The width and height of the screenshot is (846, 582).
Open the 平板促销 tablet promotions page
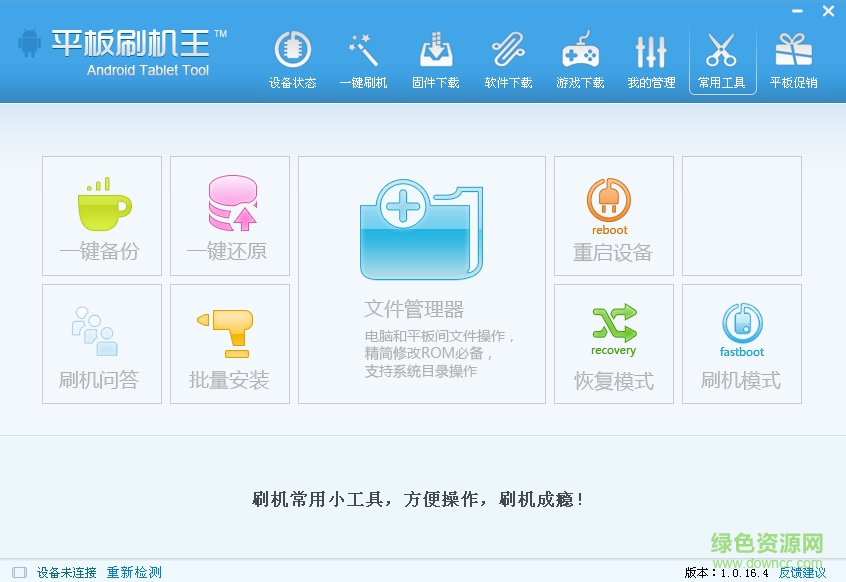tap(795, 57)
